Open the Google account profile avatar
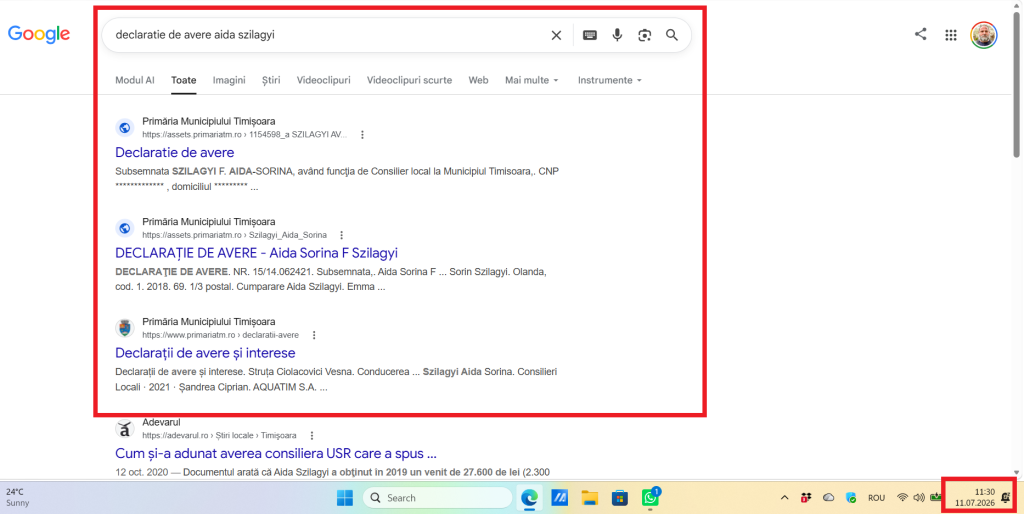The width and height of the screenshot is (1024, 514). [984, 35]
